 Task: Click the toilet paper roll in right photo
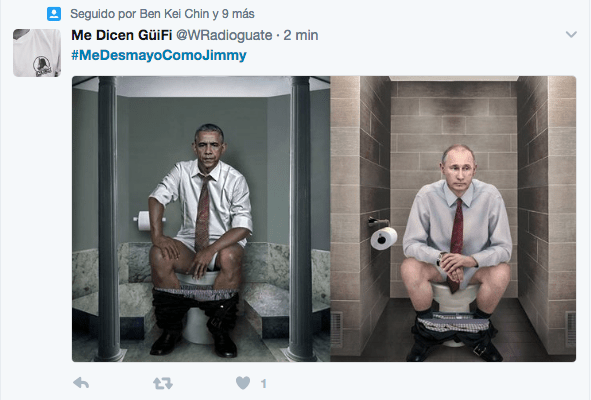tap(383, 238)
